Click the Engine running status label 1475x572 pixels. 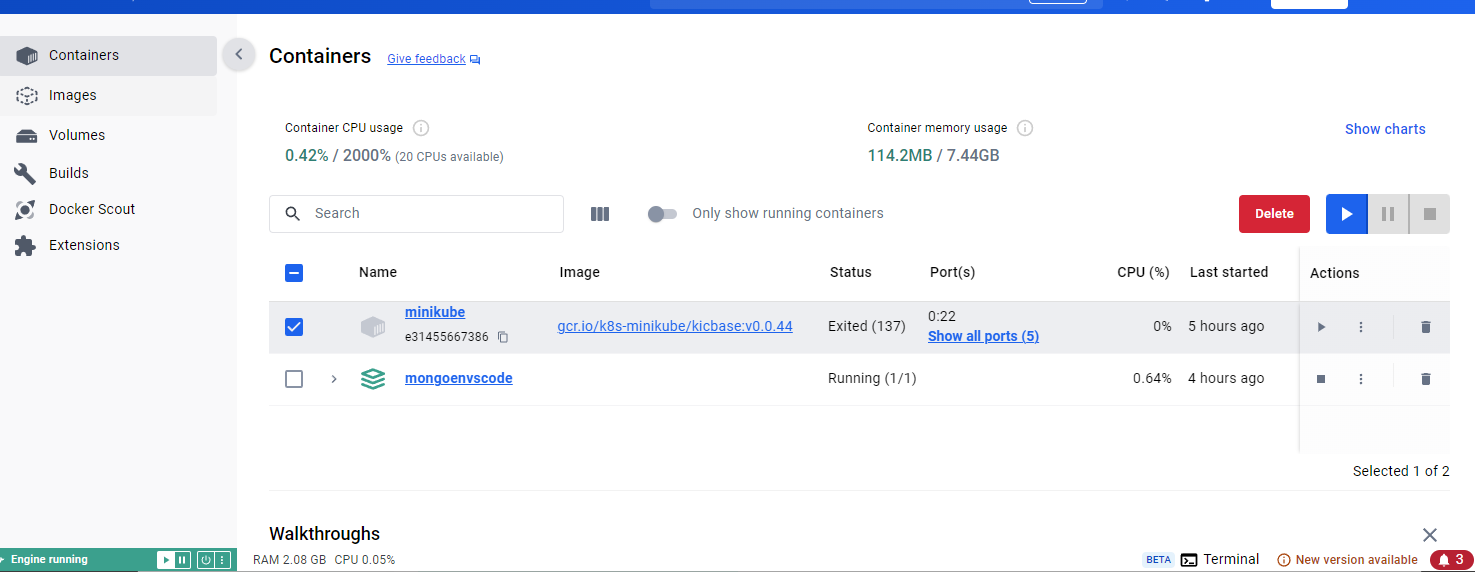(x=49, y=560)
